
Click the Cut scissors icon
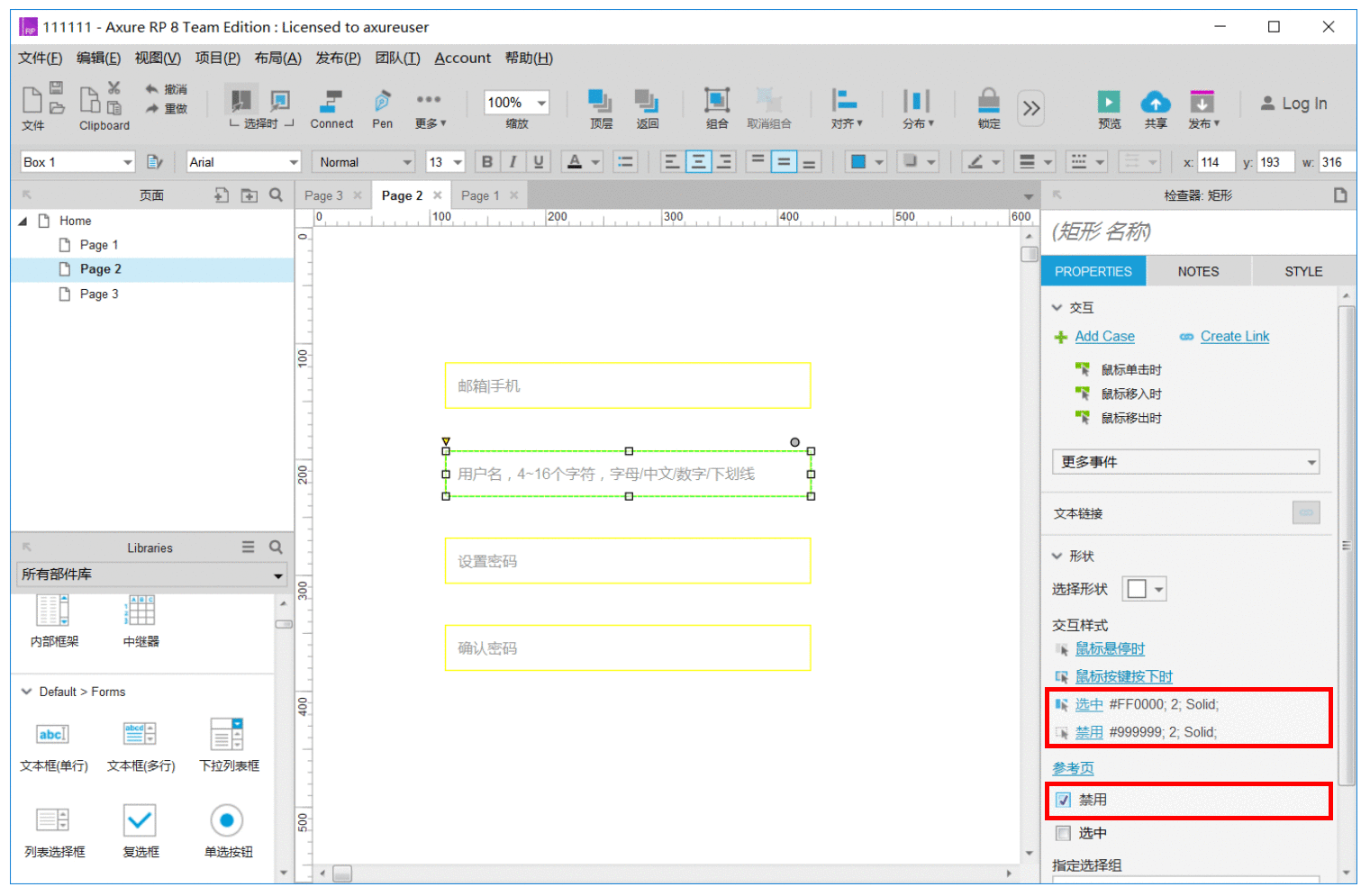(114, 87)
